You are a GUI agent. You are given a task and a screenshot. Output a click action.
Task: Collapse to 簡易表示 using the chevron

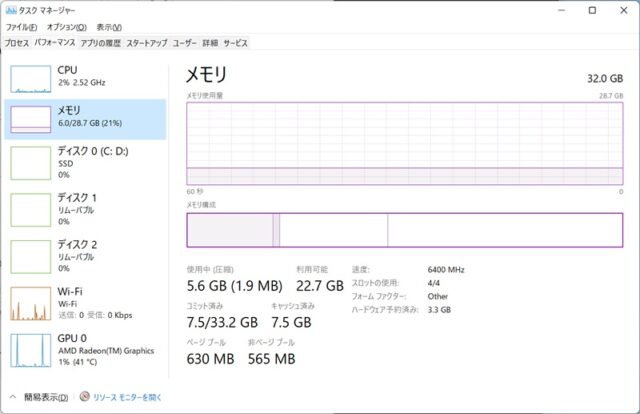tap(13, 397)
